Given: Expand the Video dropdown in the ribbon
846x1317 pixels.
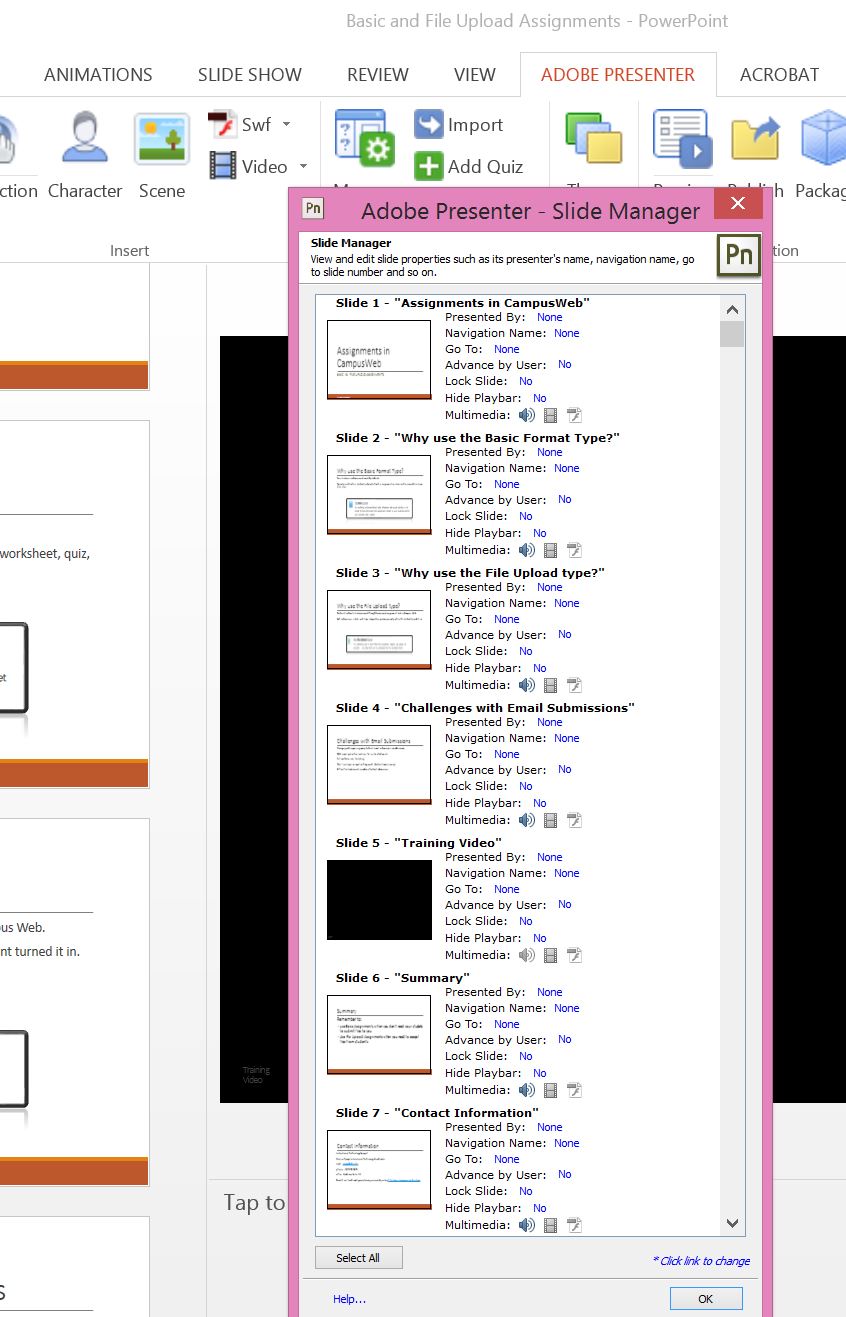Looking at the screenshot, I should pos(302,166).
